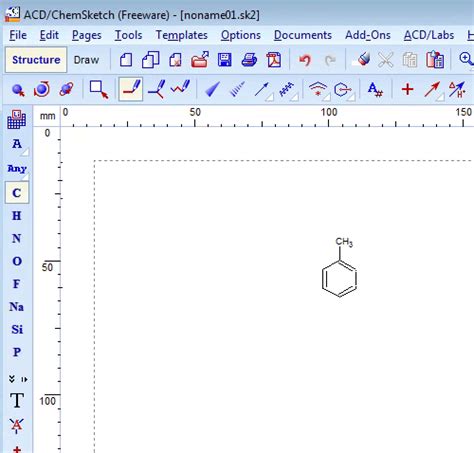The image size is (474, 453).
Task: Save the document with the floppy disk icon
Action: [x=225, y=60]
